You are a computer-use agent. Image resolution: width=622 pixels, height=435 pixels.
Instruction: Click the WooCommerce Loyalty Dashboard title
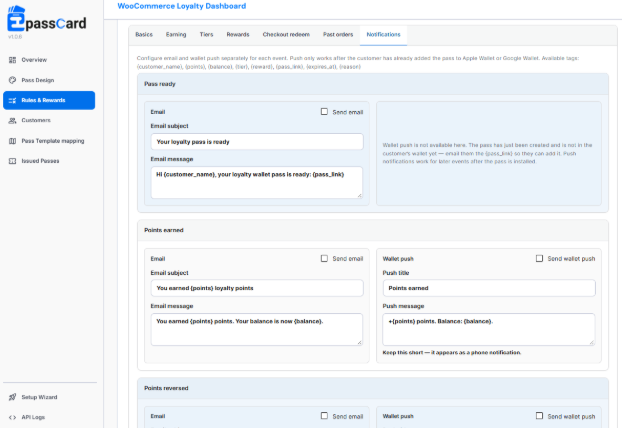click(182, 6)
